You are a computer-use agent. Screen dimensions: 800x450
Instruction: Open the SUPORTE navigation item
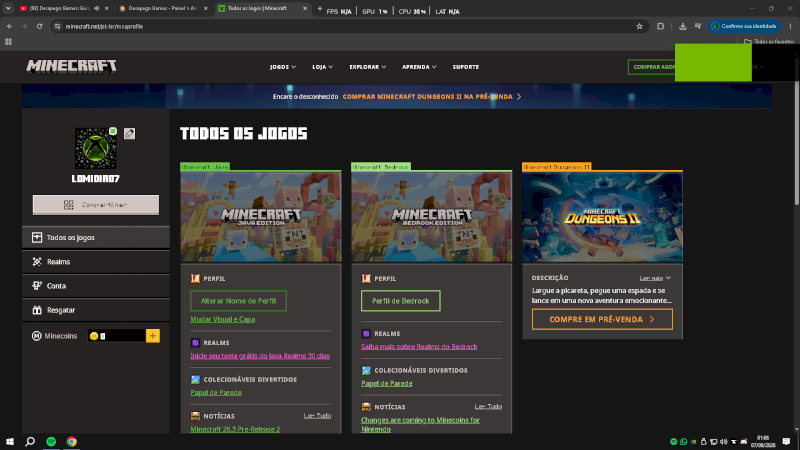466,67
